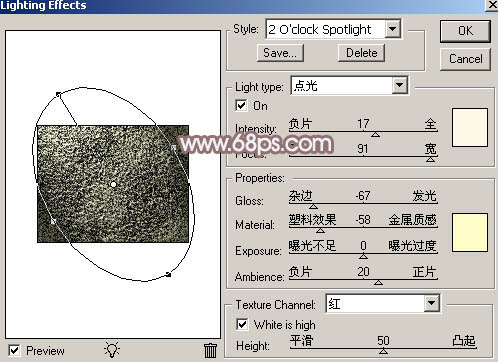Toggle the White is high checkbox

pyautogui.click(x=242, y=324)
